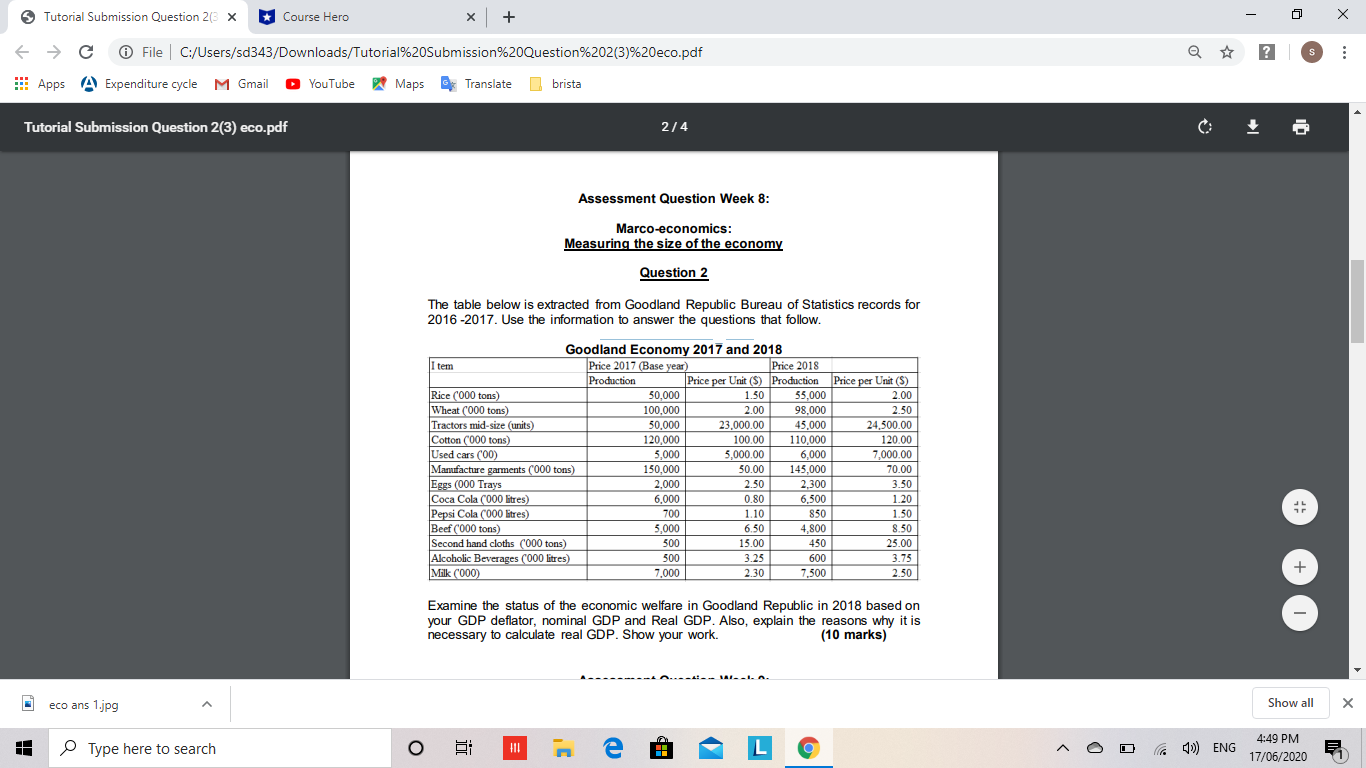1366x768 pixels.
Task: Click the zoom in button on the PDF
Action: pos(1299,566)
